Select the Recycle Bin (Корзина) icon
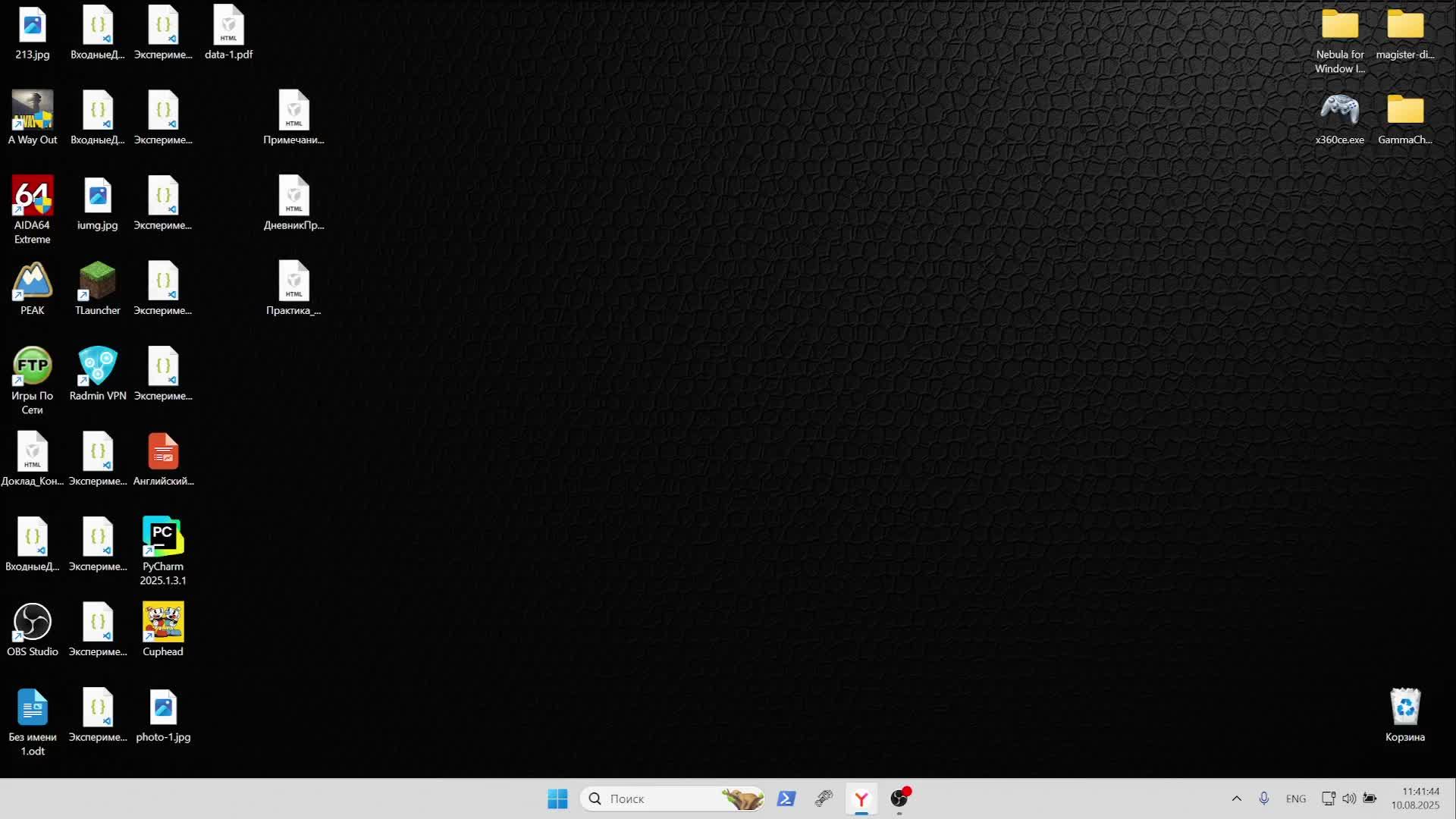Viewport: 1456px width, 819px height. pos(1404,708)
